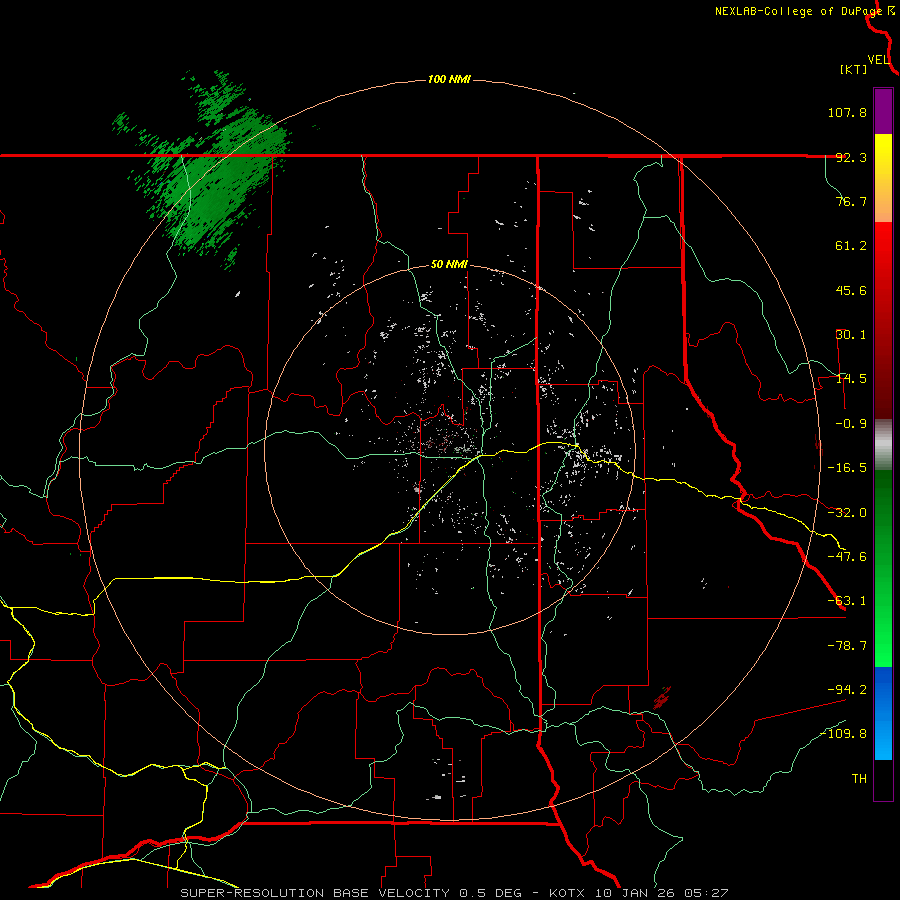Click the 92.3 velocity scale value
Image resolution: width=900 pixels, height=900 pixels.
coord(851,157)
